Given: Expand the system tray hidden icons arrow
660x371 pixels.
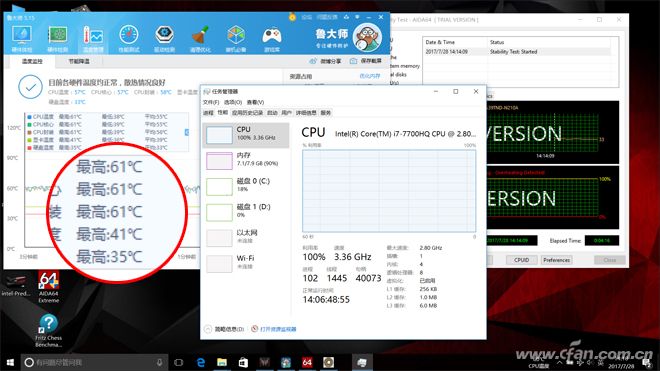Looking at the screenshot, I should (x=559, y=363).
